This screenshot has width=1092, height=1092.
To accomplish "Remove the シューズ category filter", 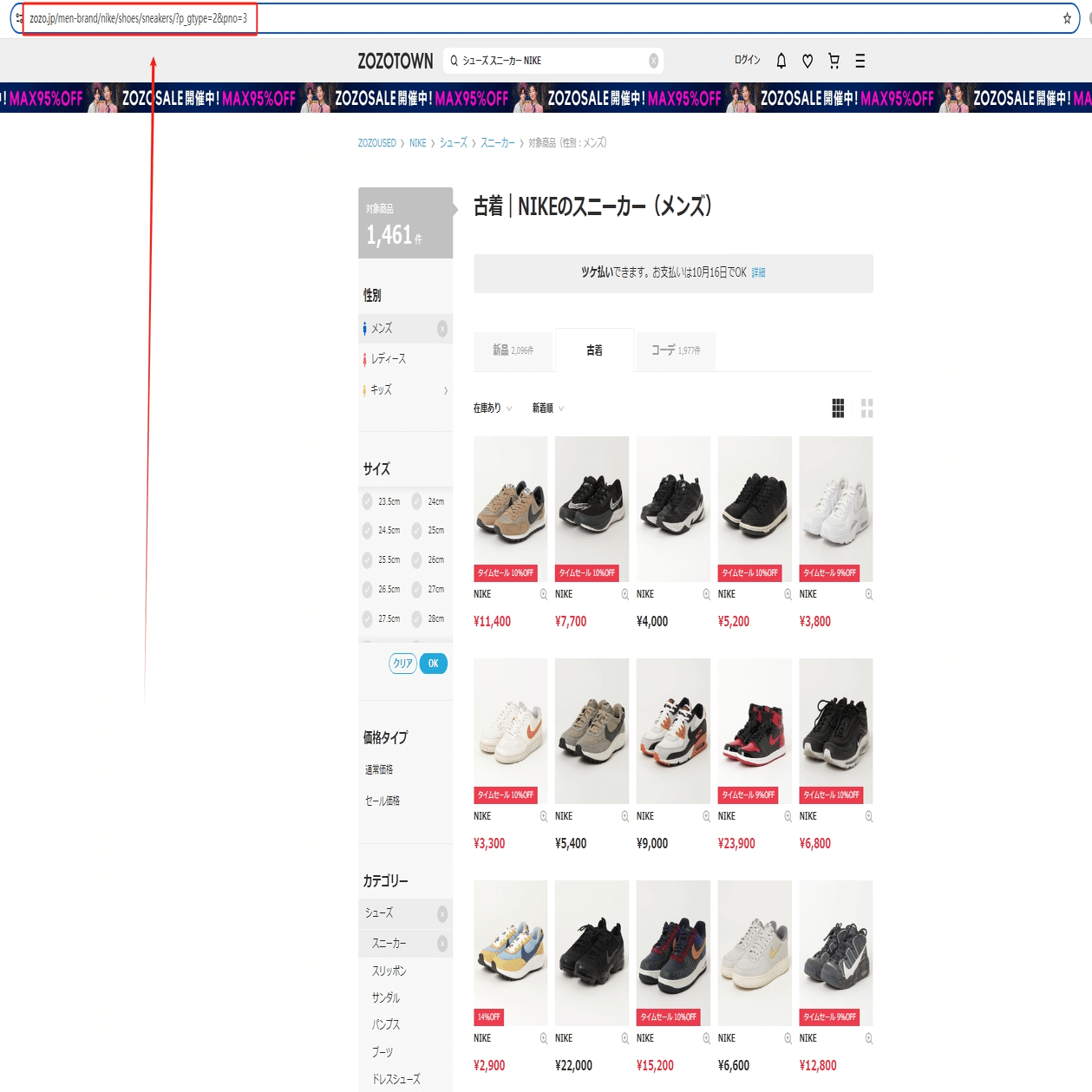I will pyautogui.click(x=442, y=913).
